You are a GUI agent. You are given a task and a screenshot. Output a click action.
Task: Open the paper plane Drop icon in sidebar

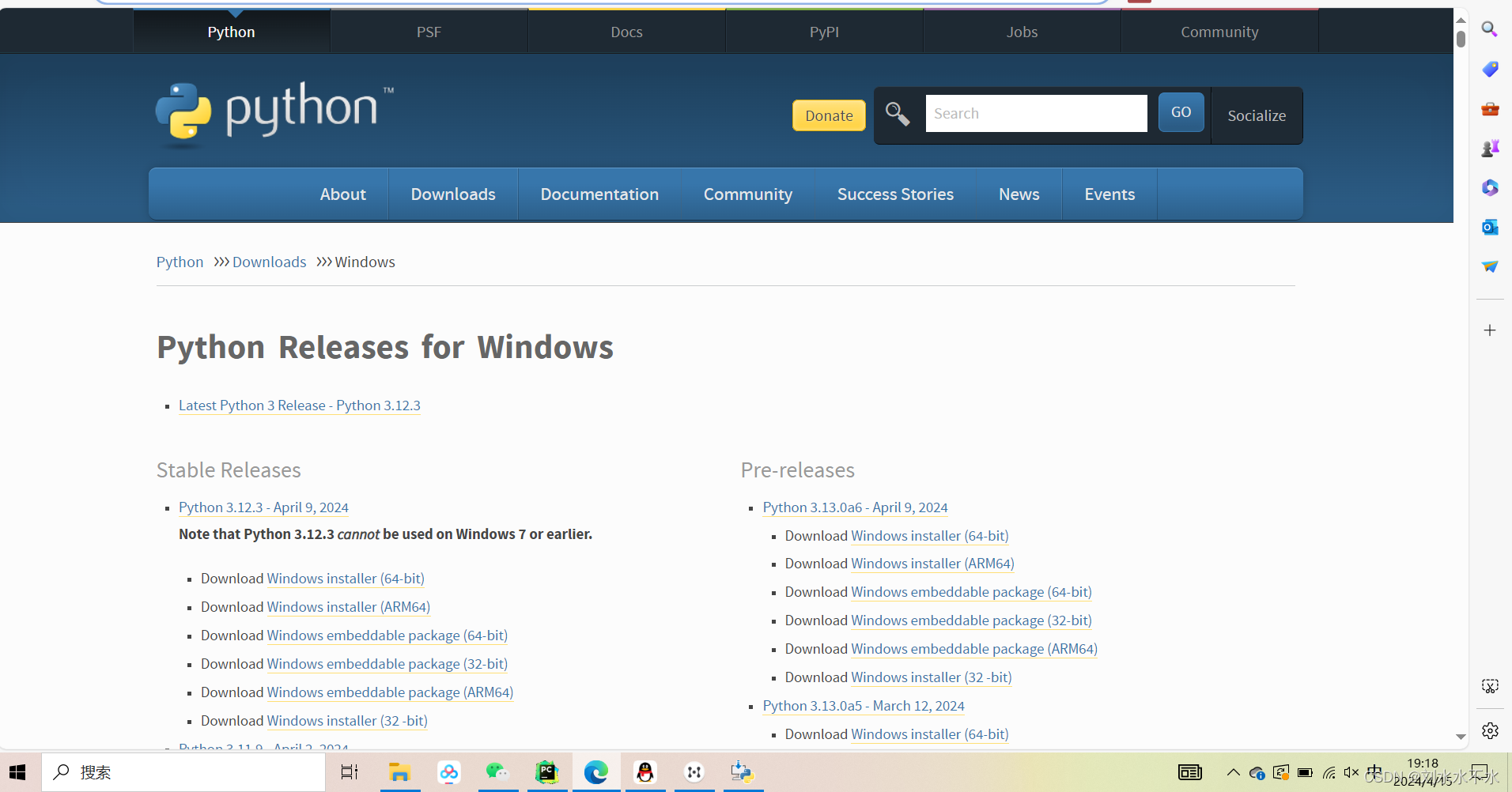(x=1490, y=266)
